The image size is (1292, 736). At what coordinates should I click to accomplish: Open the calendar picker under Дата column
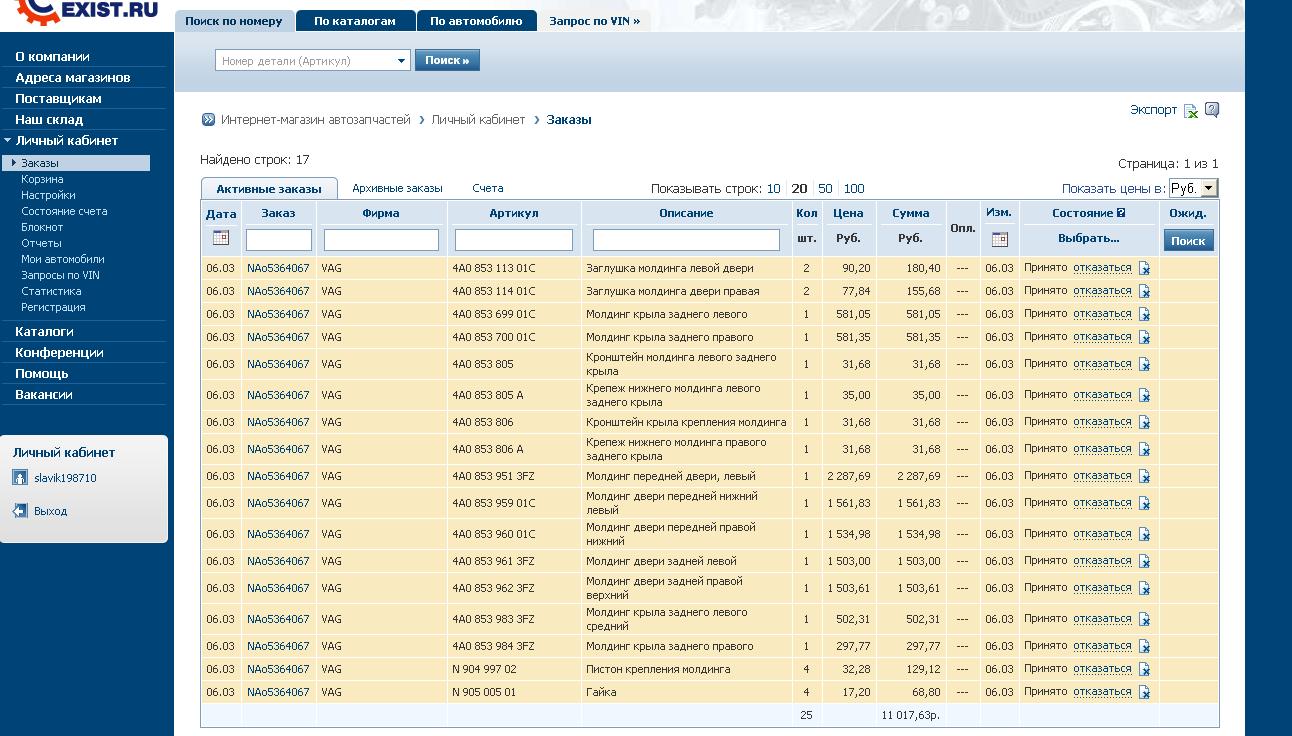(221, 239)
